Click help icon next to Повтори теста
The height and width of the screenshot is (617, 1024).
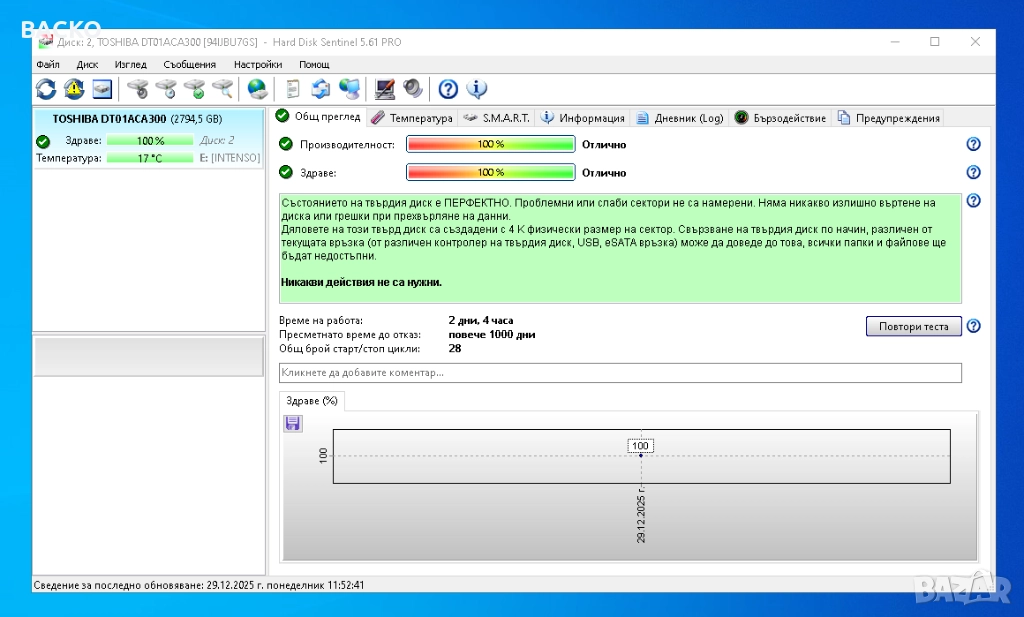tap(973, 326)
